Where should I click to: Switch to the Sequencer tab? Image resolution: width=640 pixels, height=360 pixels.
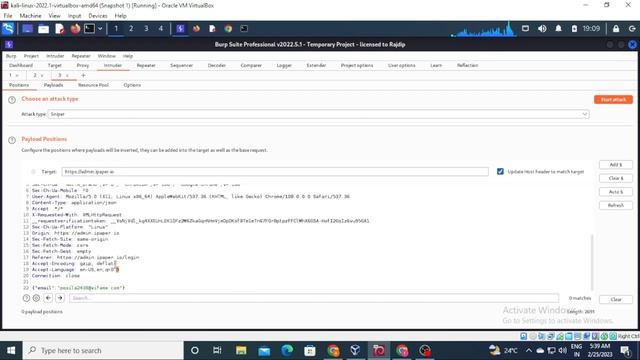click(182, 65)
